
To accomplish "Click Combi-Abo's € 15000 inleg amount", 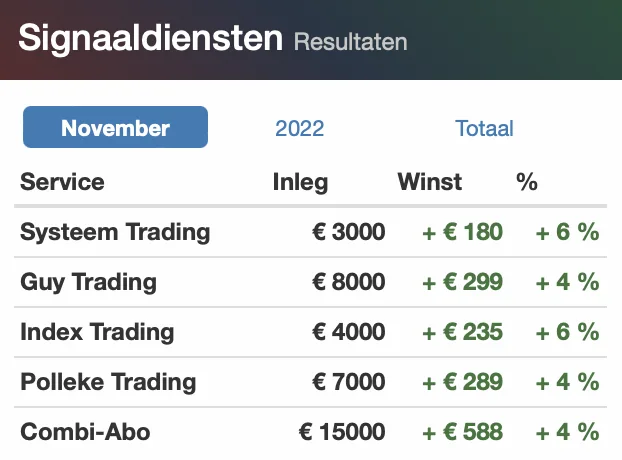I will [x=342, y=432].
